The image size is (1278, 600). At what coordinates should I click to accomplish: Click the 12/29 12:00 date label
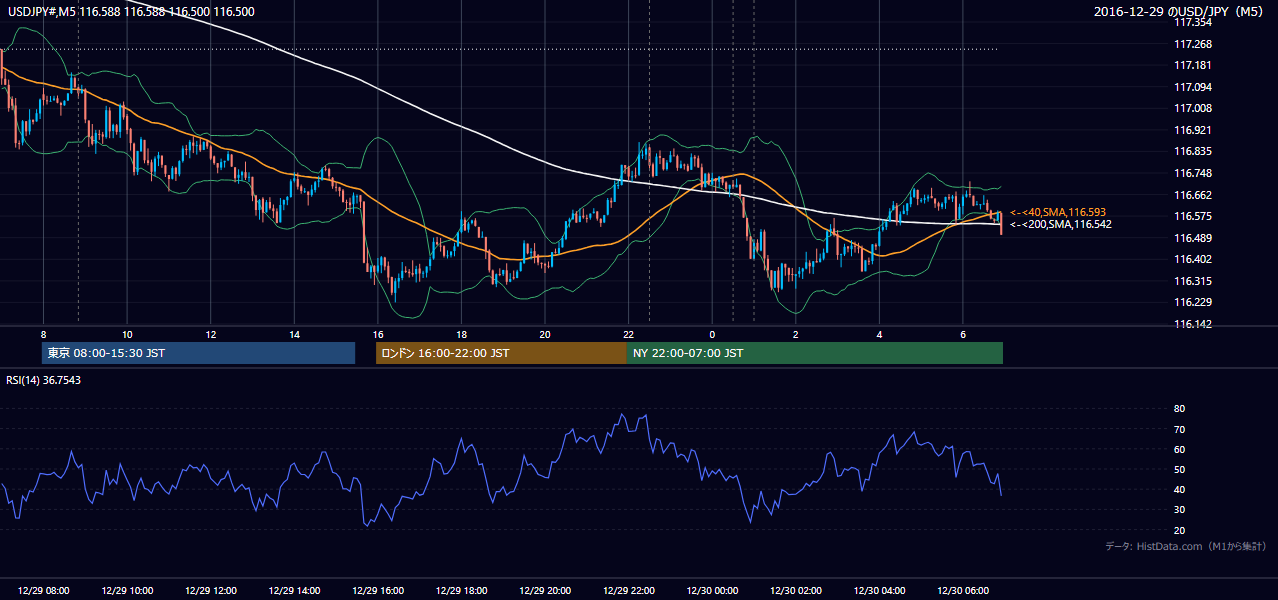pyautogui.click(x=211, y=591)
